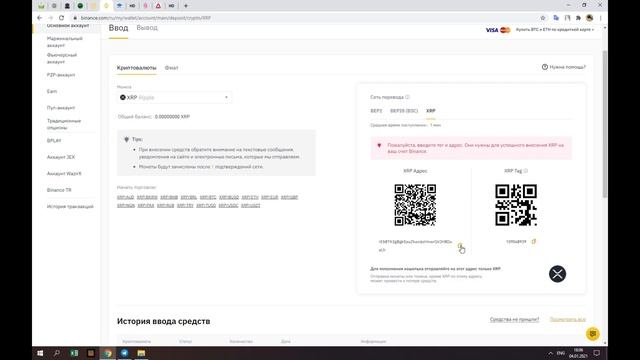Click the page vertical scrollbar
The width and height of the screenshot is (640, 360).
pyautogui.click(x=604, y=124)
